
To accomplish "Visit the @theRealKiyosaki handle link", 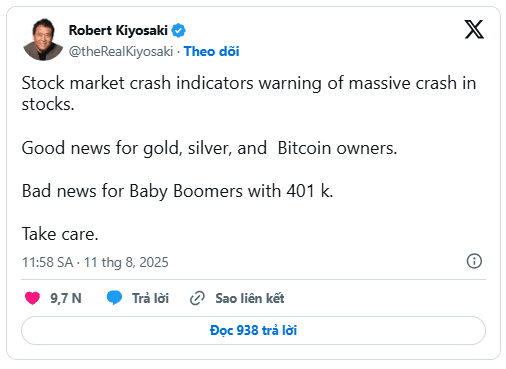I will click(x=121, y=51).
